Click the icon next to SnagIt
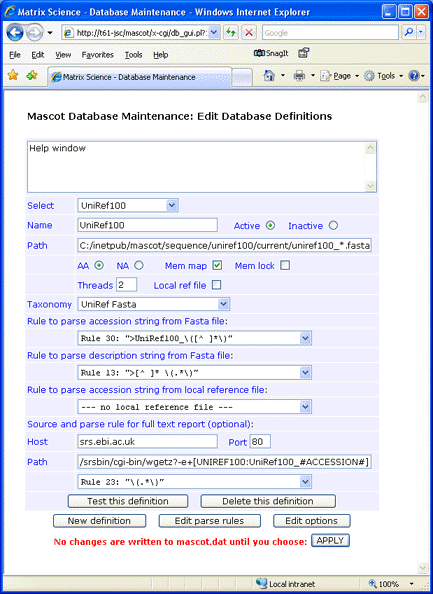The height and width of the screenshot is (594, 433). pyautogui.click(x=304, y=53)
